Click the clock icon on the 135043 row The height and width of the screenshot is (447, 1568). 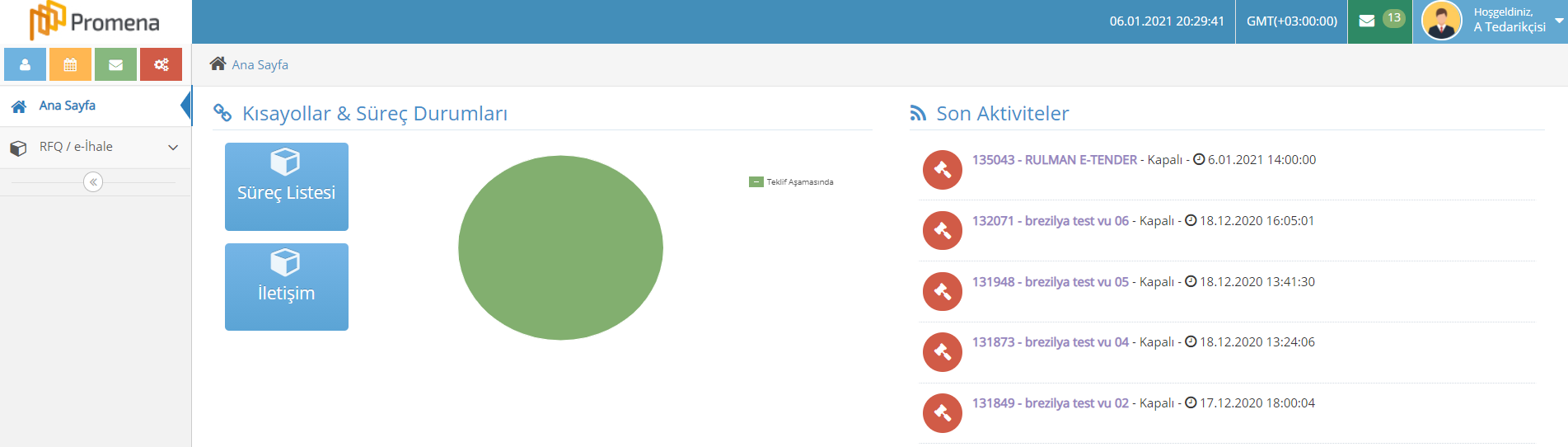[x=1199, y=159]
